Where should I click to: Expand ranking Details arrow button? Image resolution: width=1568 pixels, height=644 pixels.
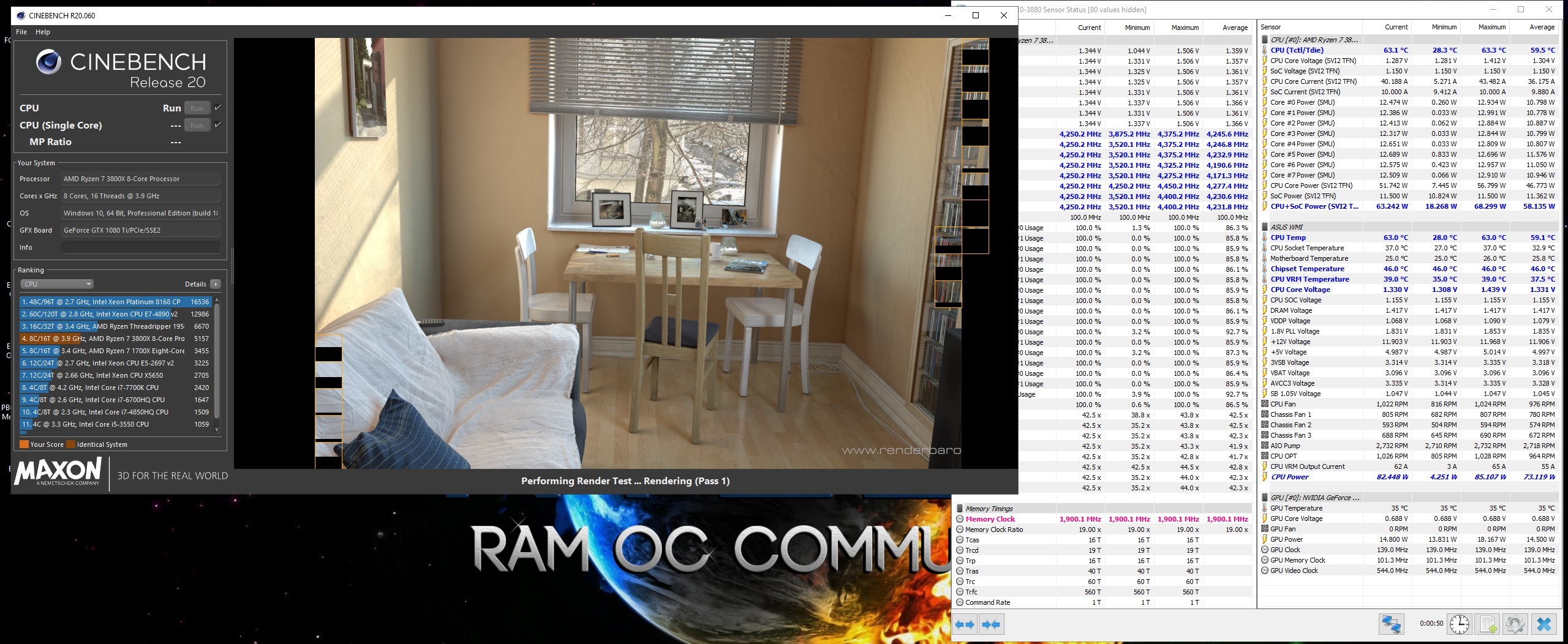point(215,284)
